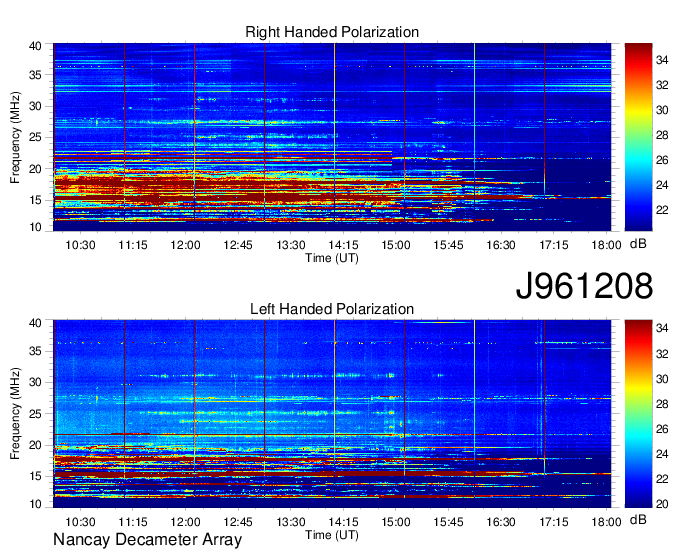Click the Right Handed Polarization spectrogram image
Viewport: 680px width, 552px height.
pyautogui.click(x=332, y=137)
